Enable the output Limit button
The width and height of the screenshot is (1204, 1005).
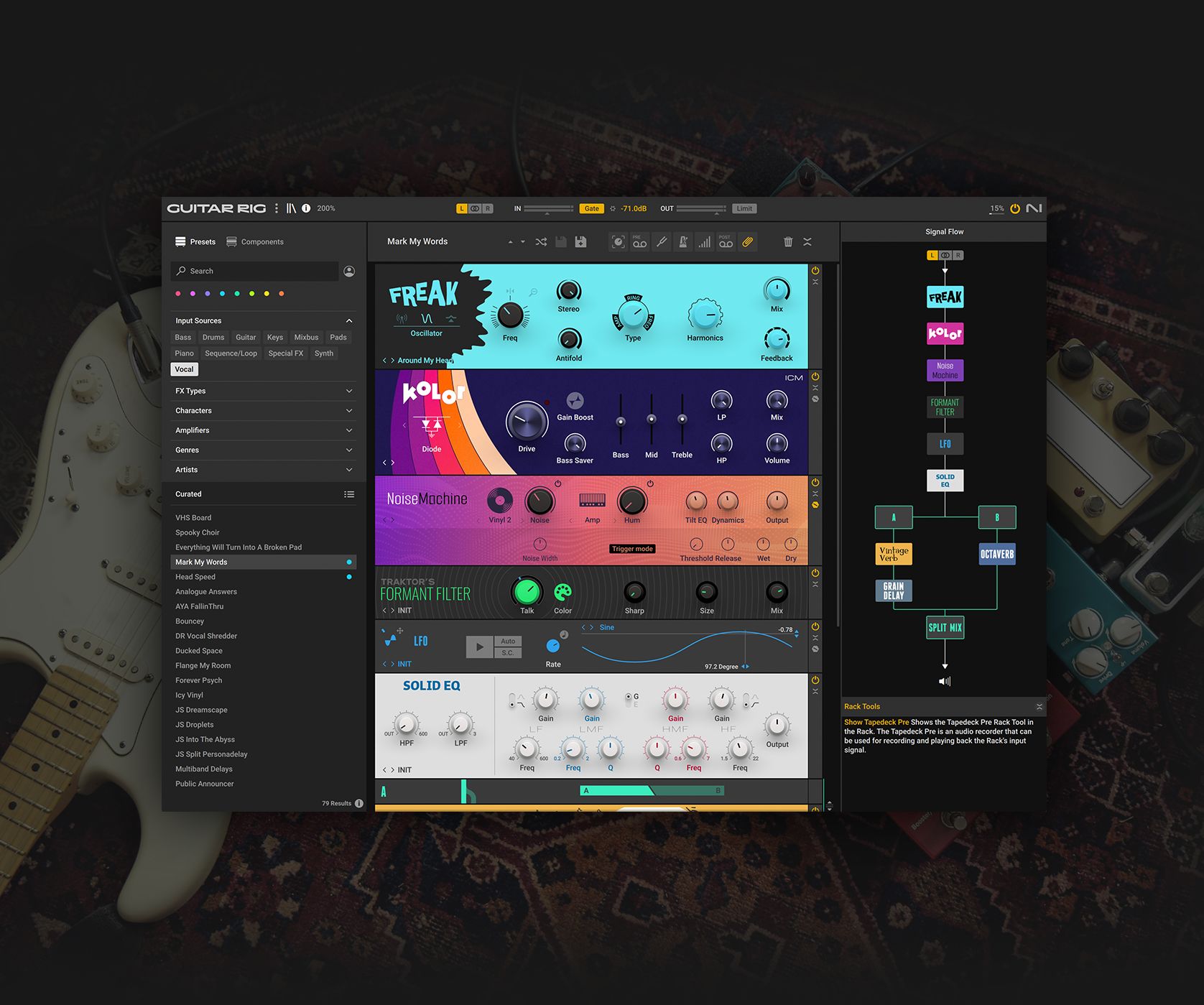744,209
